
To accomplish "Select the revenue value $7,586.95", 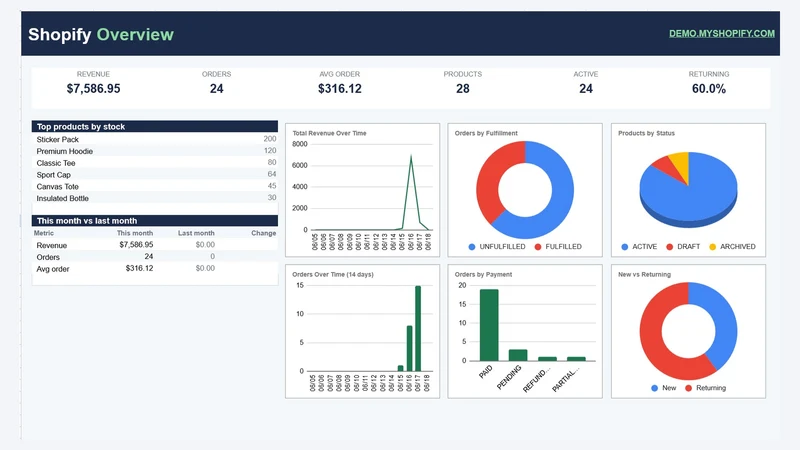I will 93,89.
